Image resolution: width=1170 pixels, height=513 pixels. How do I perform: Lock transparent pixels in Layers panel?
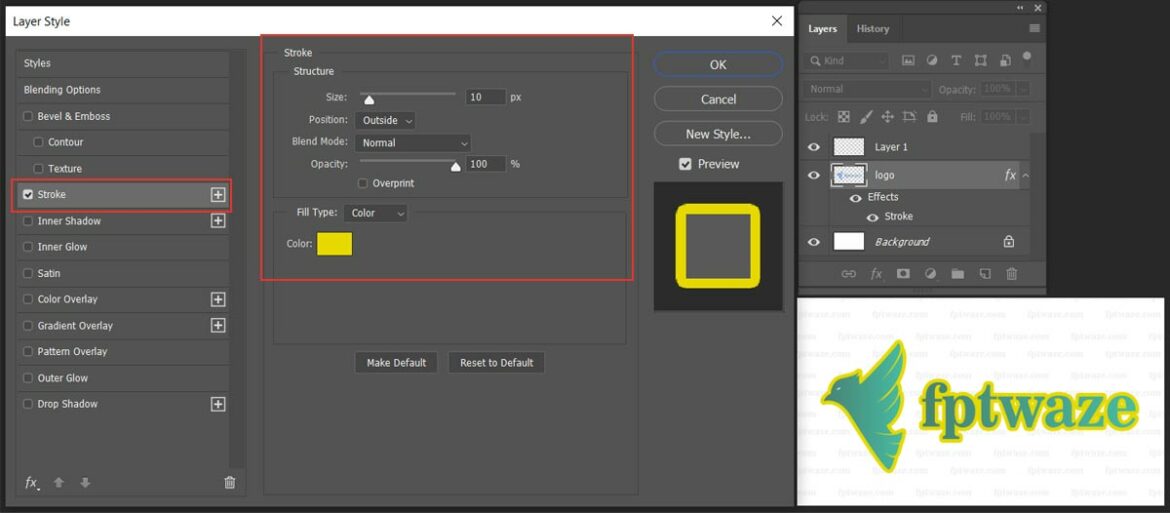pyautogui.click(x=843, y=117)
